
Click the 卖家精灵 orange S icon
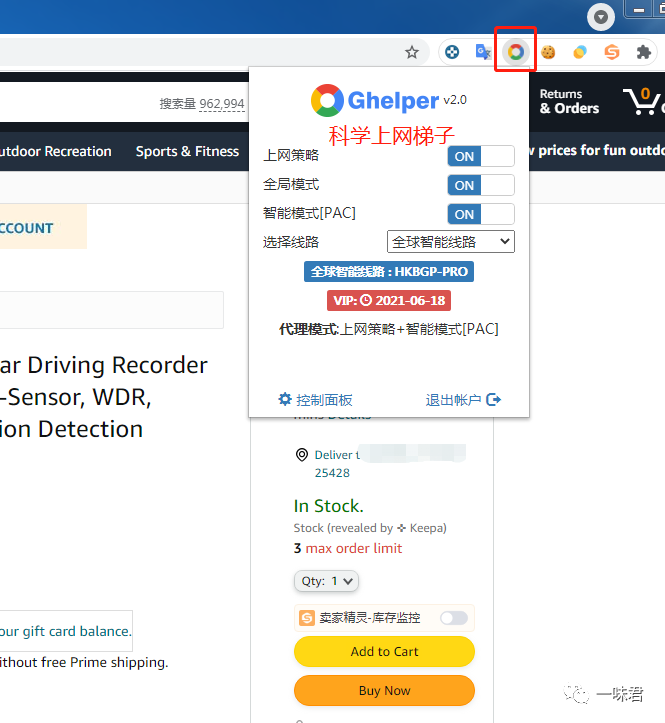[x=307, y=617]
